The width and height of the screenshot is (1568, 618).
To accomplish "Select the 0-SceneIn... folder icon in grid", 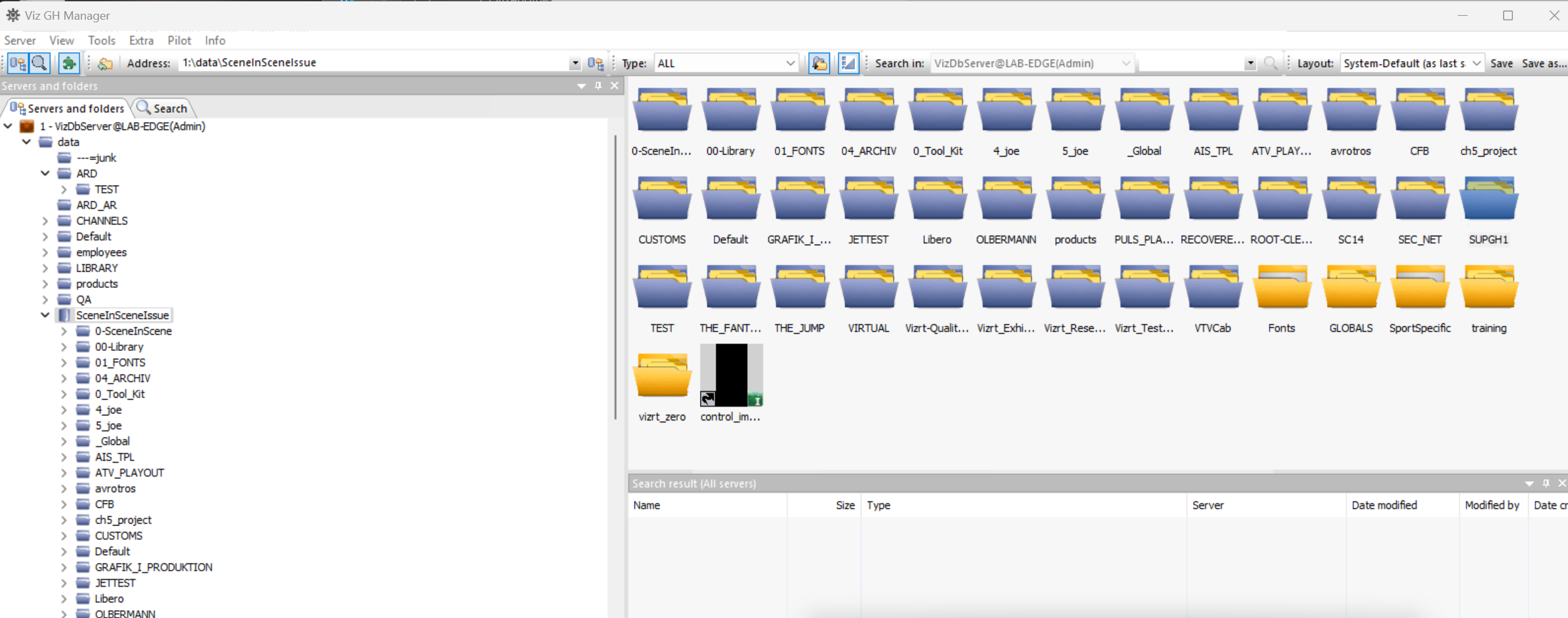I will (x=661, y=111).
